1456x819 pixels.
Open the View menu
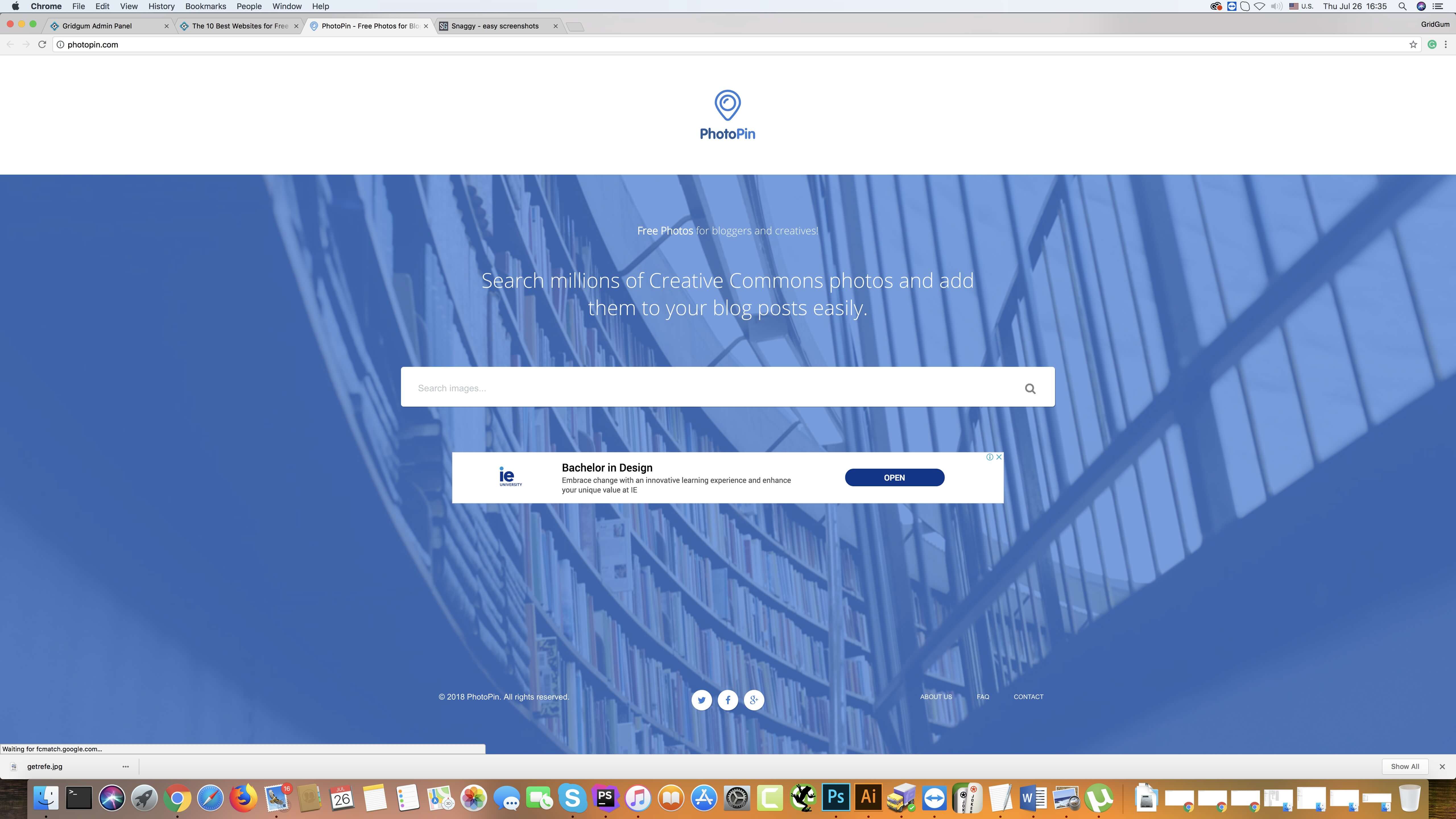129,6
